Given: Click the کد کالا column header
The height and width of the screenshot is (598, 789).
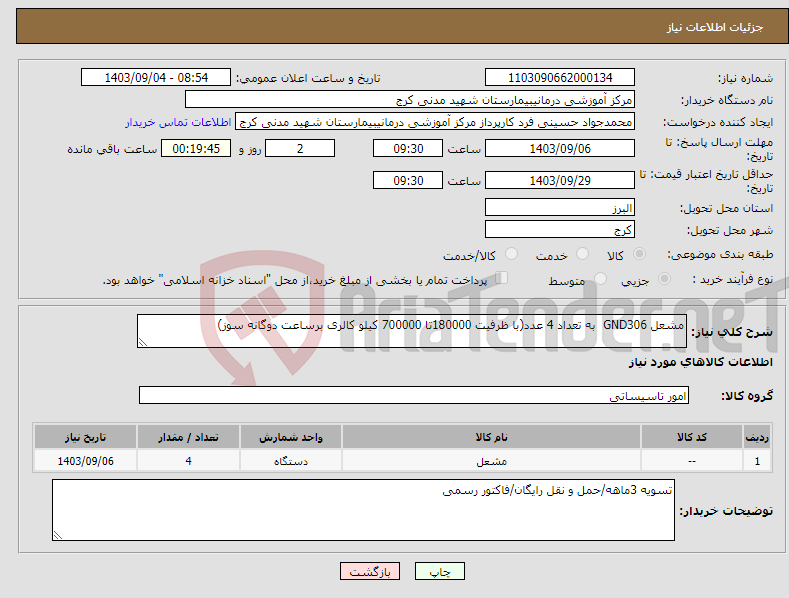Looking at the screenshot, I should [x=692, y=437].
